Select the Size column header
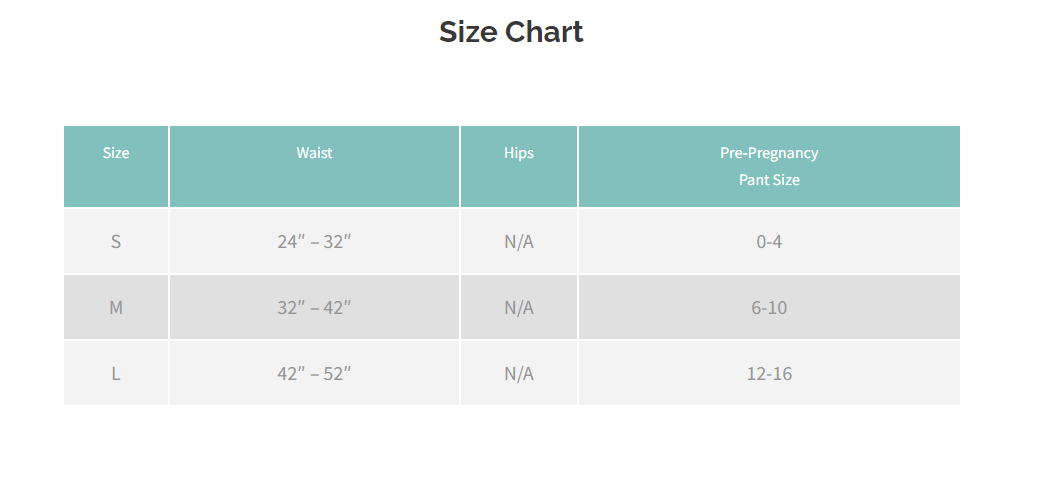1037x477 pixels. pyautogui.click(x=116, y=153)
